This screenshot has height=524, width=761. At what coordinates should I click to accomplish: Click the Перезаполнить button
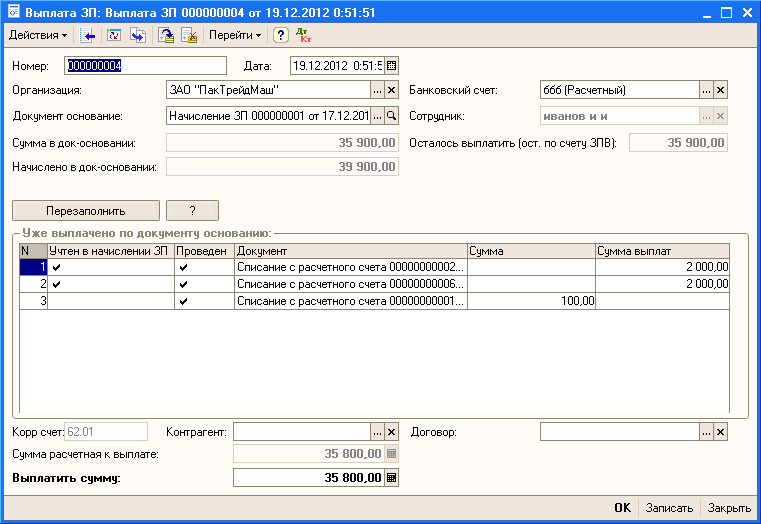(x=86, y=211)
